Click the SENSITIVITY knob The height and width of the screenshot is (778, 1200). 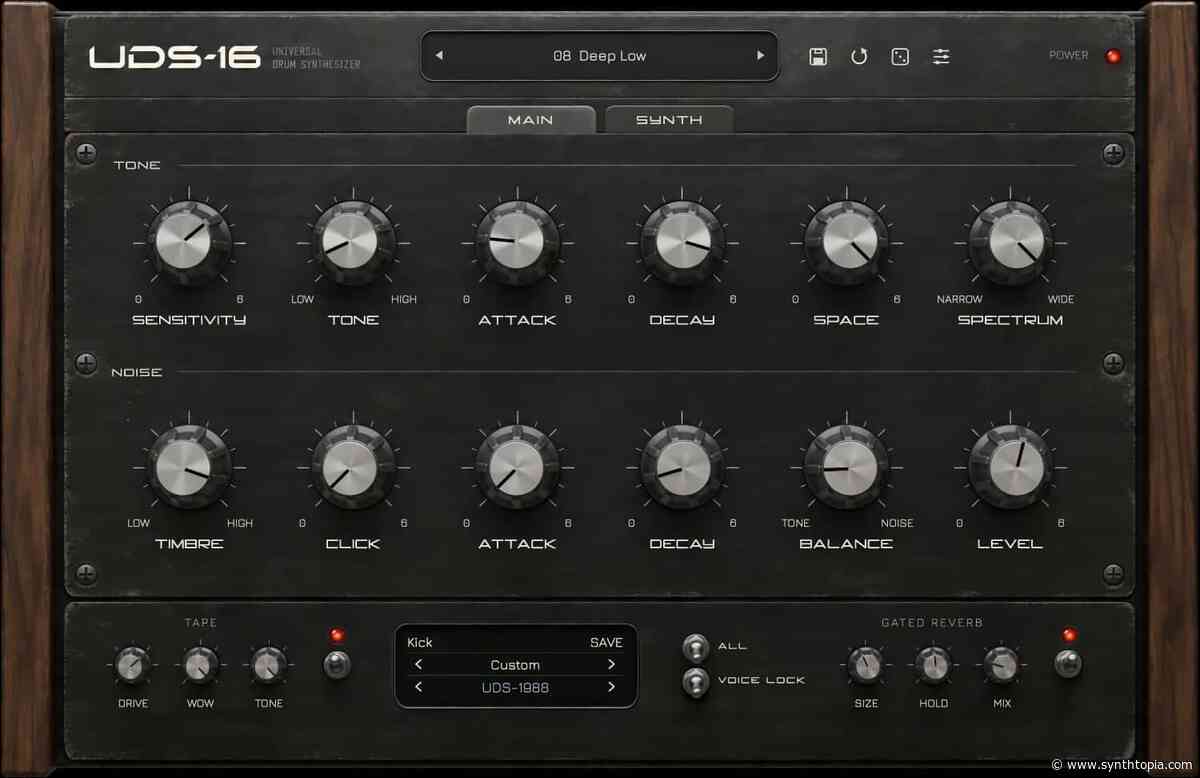point(190,241)
